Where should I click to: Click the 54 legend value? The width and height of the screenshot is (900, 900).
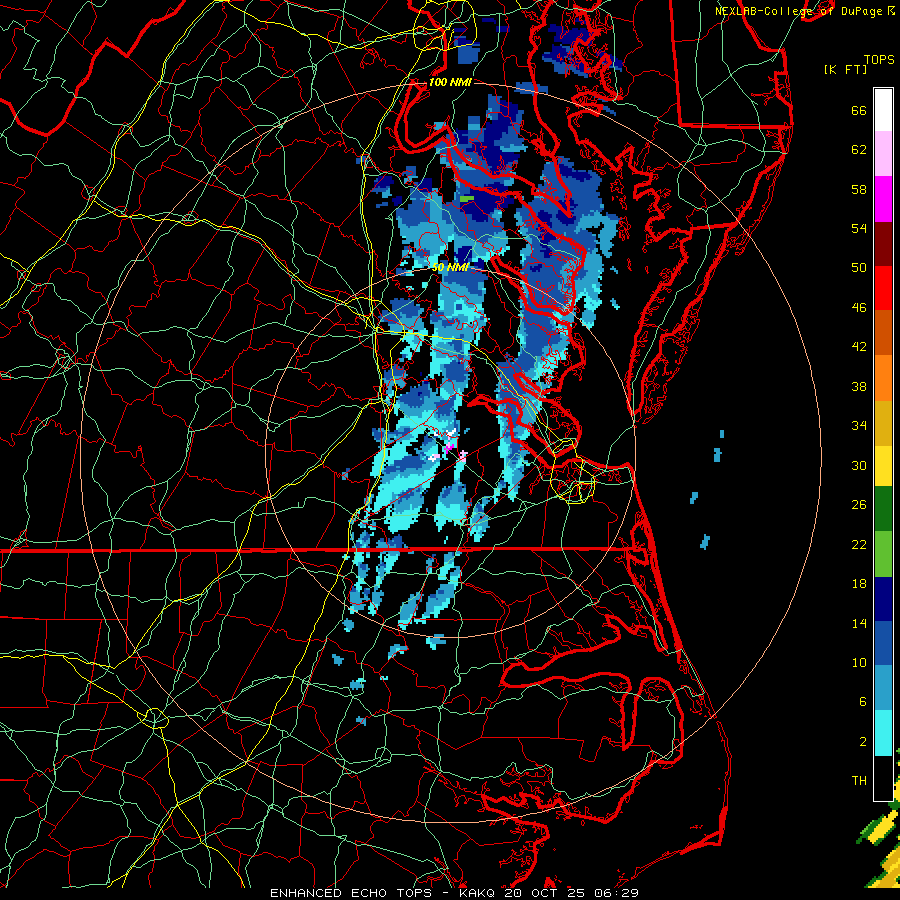[859, 228]
